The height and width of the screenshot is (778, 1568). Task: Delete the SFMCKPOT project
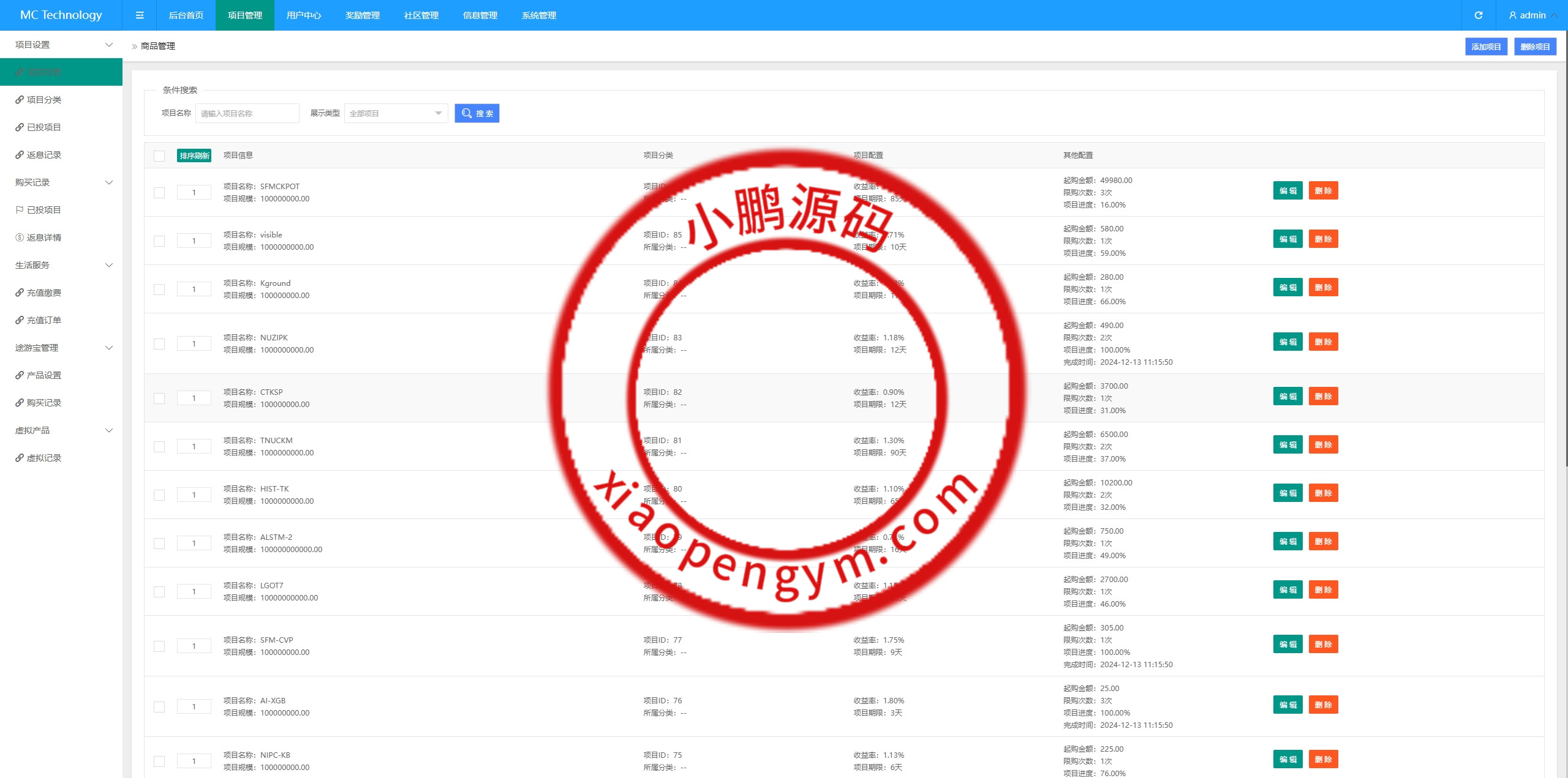click(x=1323, y=190)
